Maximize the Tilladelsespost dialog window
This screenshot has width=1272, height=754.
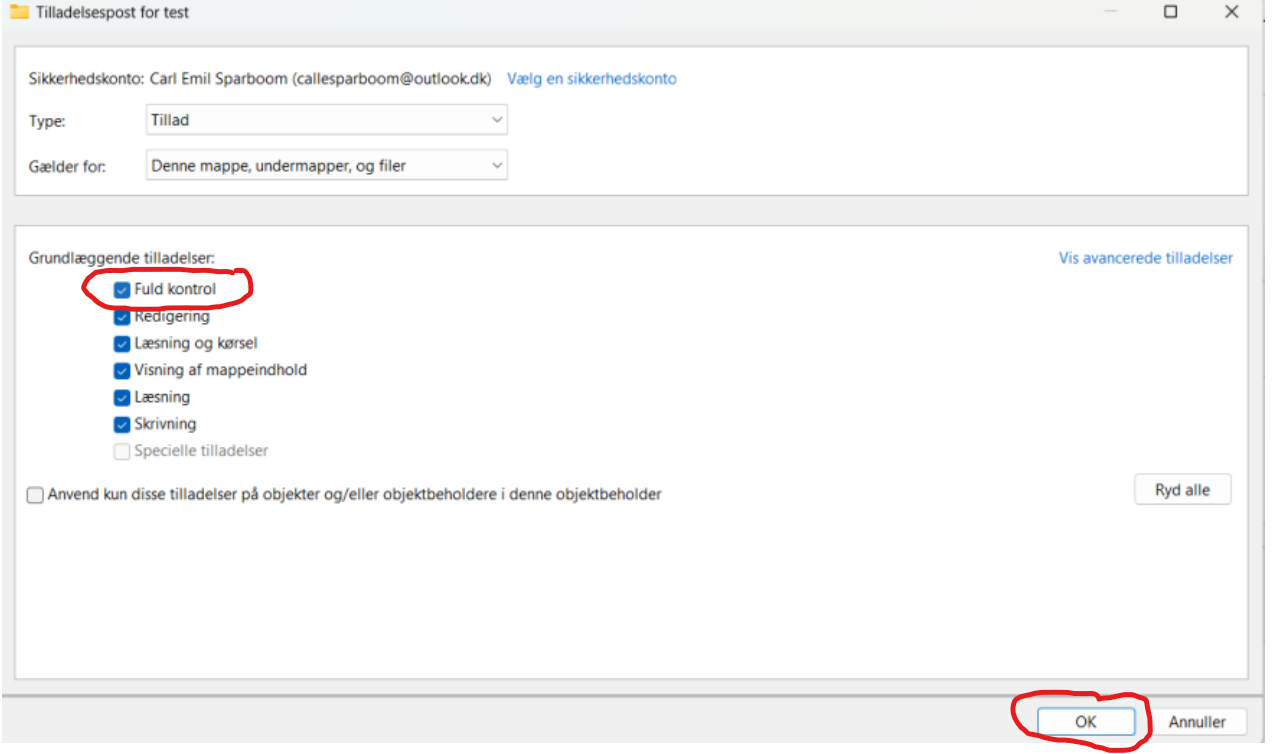pyautogui.click(x=1170, y=12)
